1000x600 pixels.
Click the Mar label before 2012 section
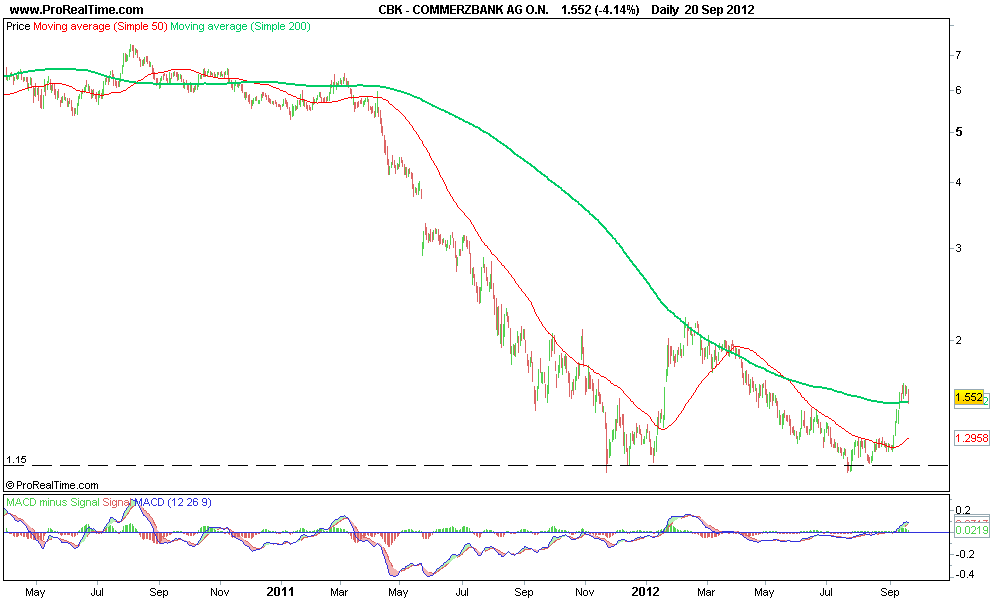339,592
